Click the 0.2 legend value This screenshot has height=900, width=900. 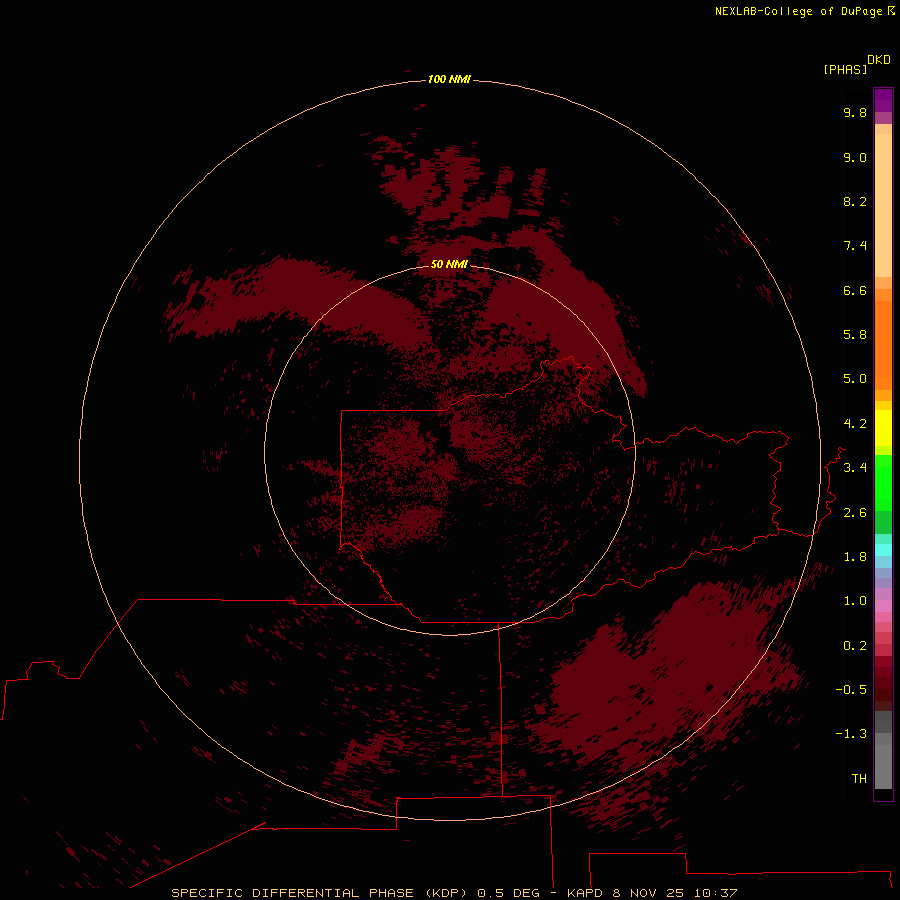[x=855, y=646]
